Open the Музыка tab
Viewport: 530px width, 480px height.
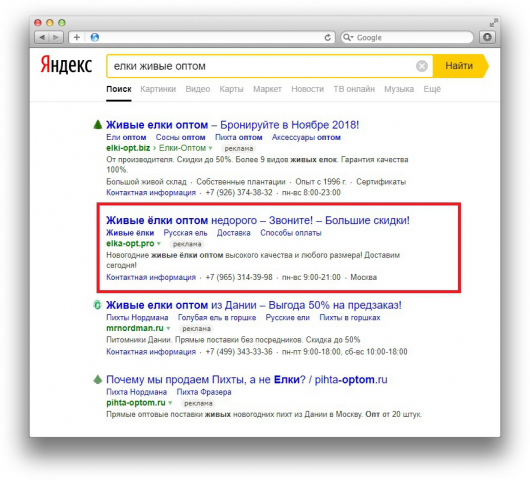(399, 89)
